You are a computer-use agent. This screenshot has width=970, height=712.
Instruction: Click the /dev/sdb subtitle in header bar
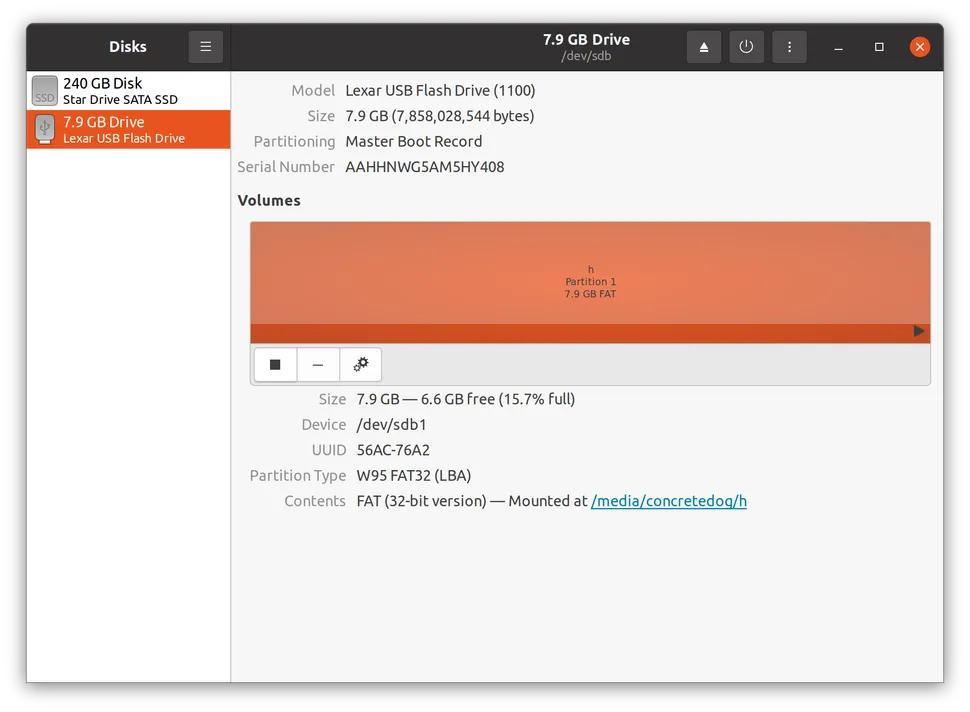tap(586, 56)
